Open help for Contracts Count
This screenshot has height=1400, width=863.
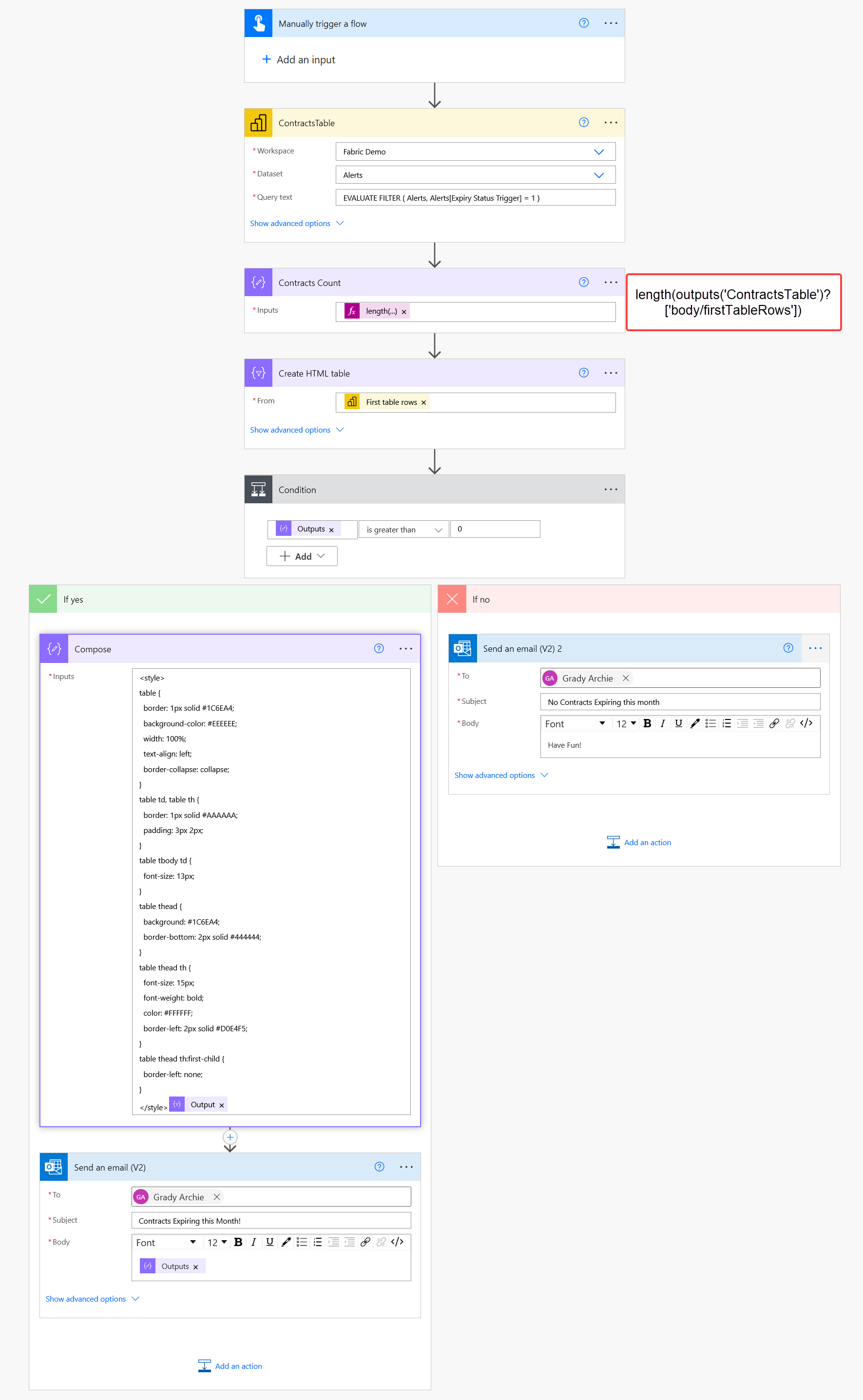583,283
